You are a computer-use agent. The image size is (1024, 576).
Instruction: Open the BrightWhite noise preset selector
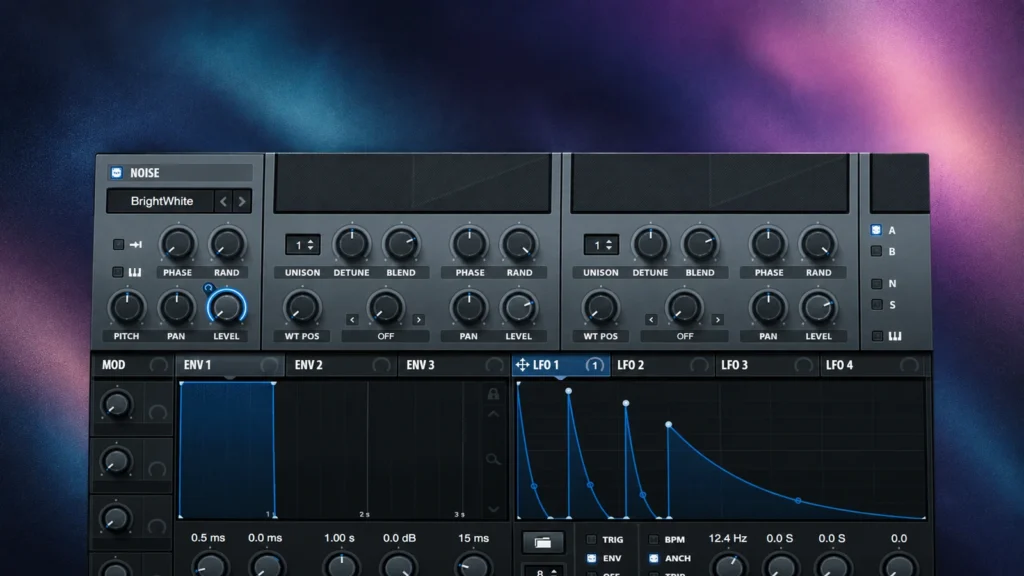[161, 201]
